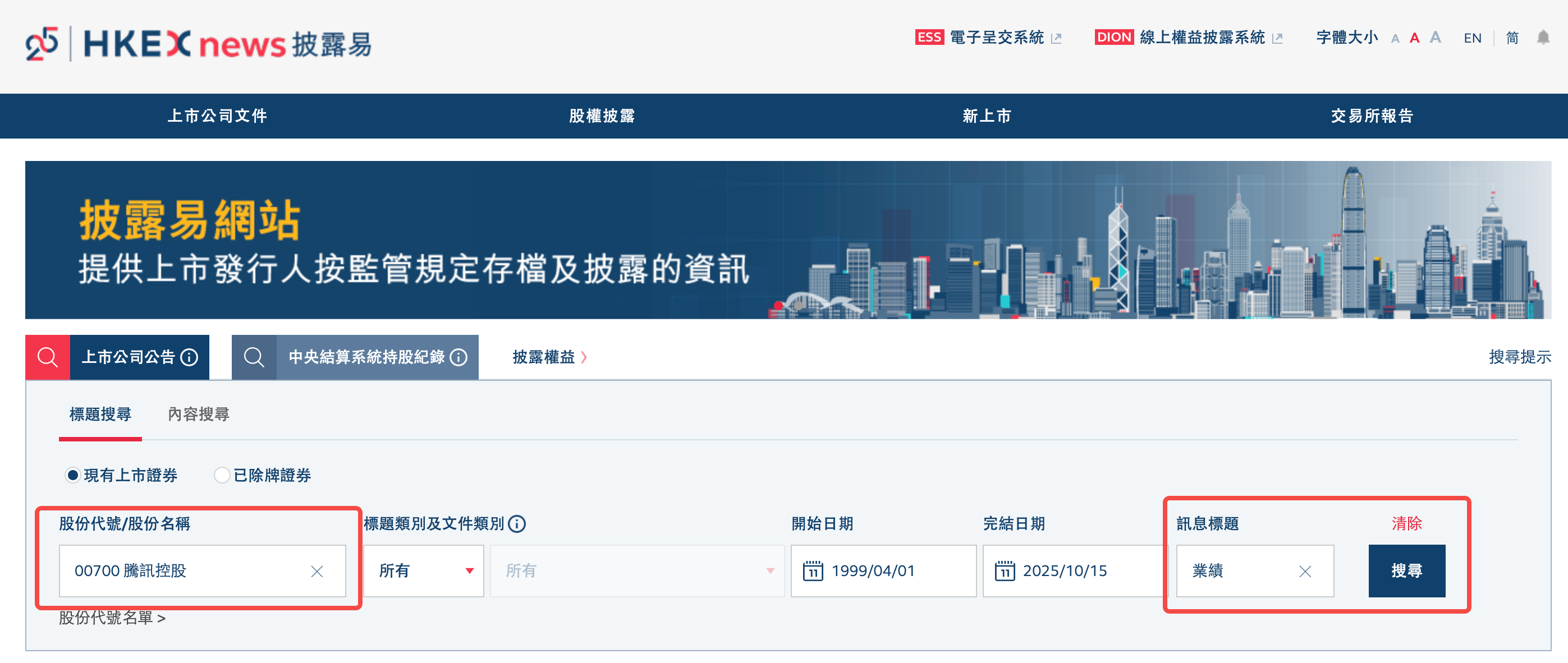
Task: Choose the largest font size A
Action: pyautogui.click(x=1436, y=38)
